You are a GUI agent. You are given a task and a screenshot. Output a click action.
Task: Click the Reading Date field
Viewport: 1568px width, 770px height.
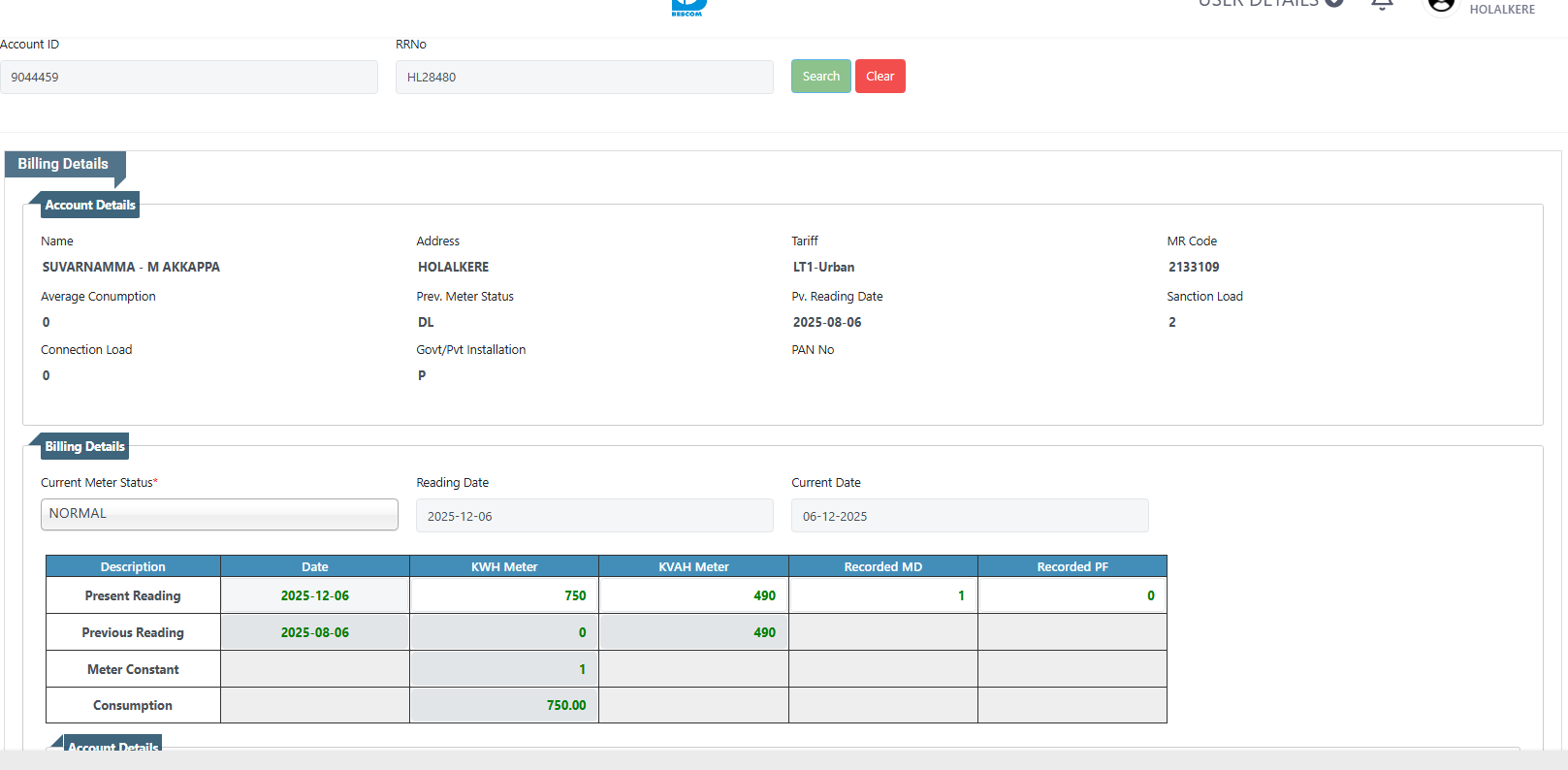[594, 516]
